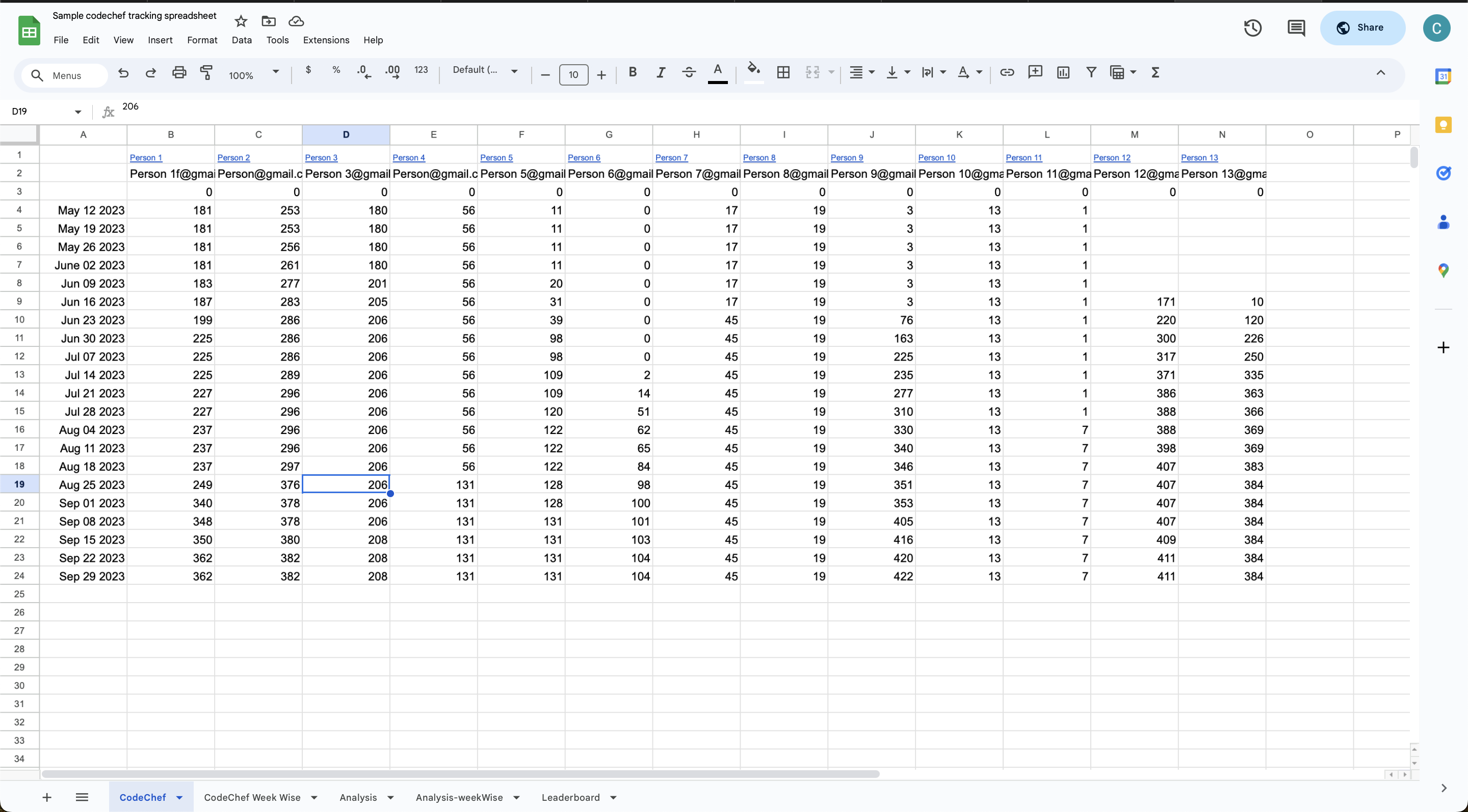
Task: Switch to Analysis-weekWise sheet tab
Action: 459,797
